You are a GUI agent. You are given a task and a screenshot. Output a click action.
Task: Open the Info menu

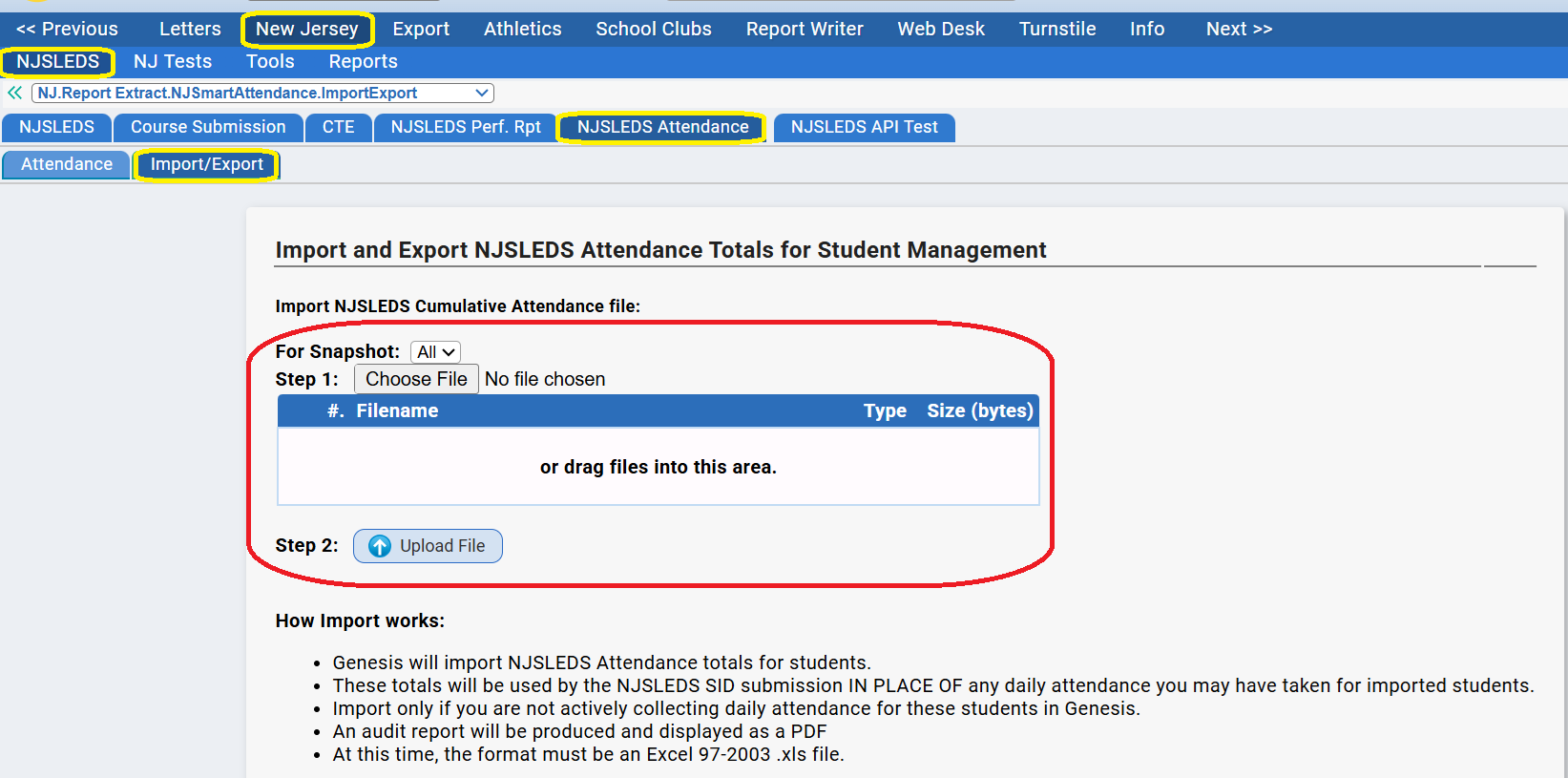(x=1147, y=29)
